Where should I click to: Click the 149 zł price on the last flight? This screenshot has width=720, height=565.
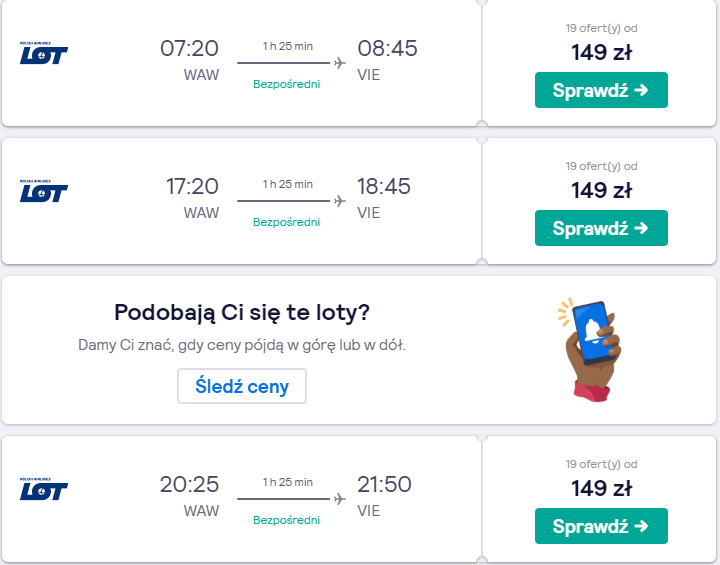pyautogui.click(x=602, y=488)
